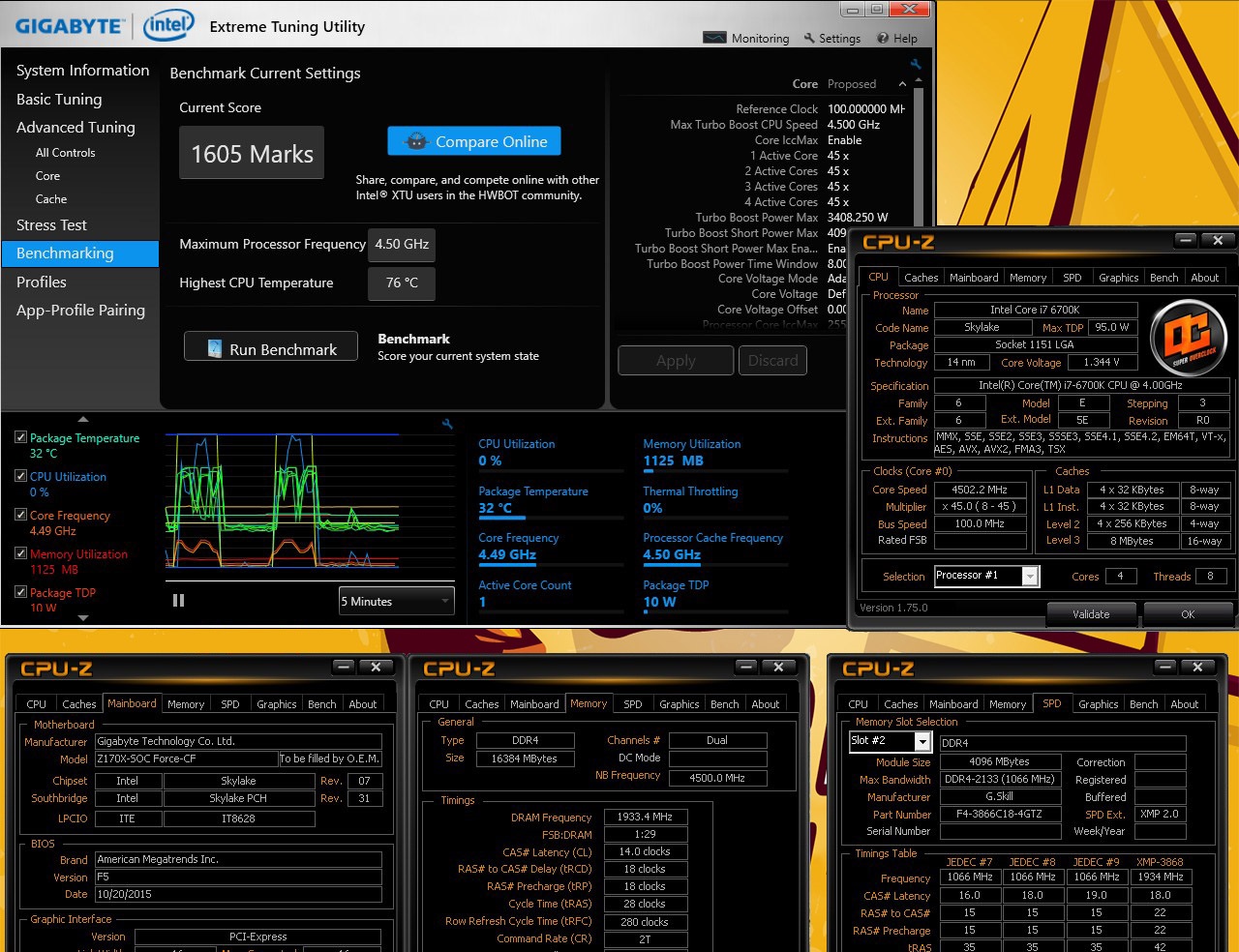Click OK in top CPU-Z window
The image size is (1239, 952).
coord(1188,613)
